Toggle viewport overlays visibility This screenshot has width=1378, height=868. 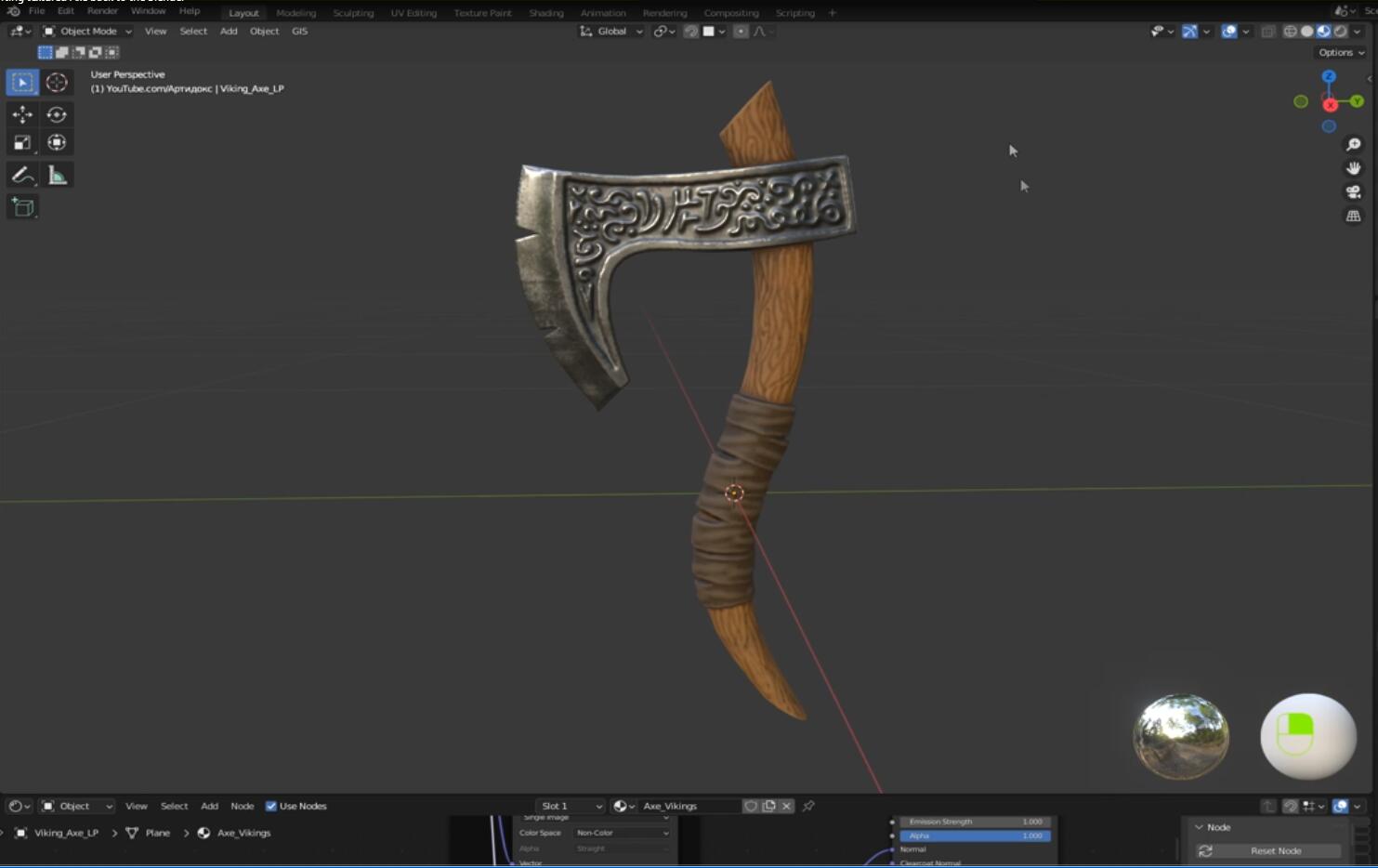coord(1229,32)
